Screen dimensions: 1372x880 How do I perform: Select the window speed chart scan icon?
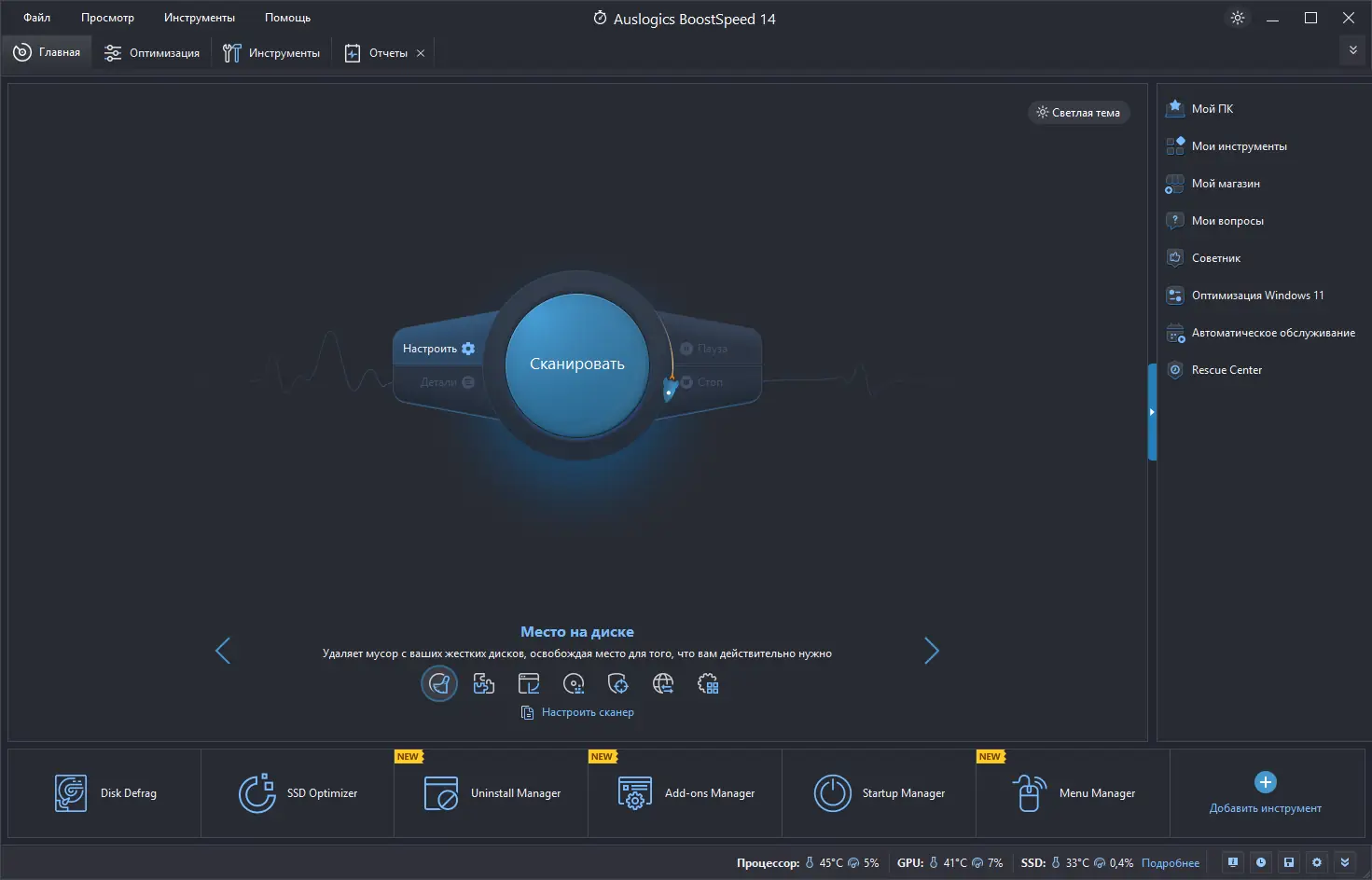[529, 684]
